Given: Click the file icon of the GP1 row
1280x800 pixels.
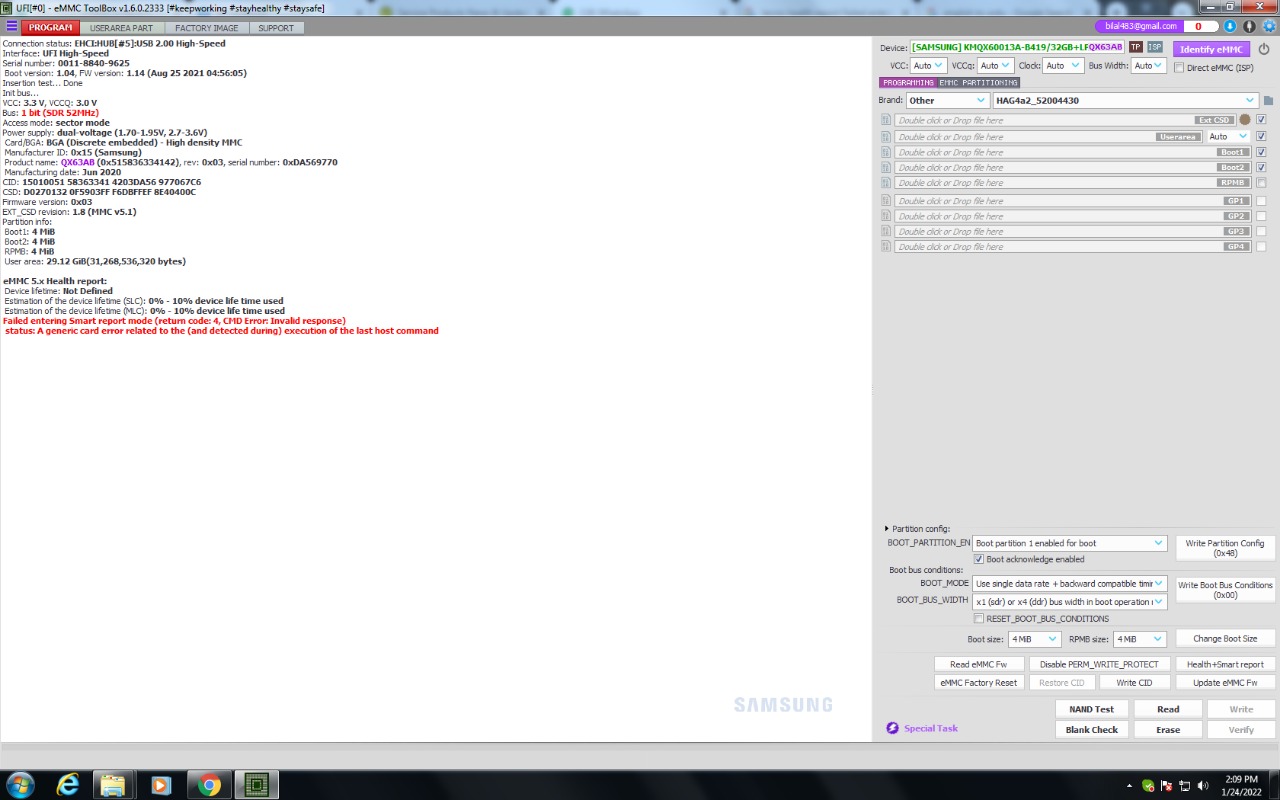Looking at the screenshot, I should [x=886, y=201].
